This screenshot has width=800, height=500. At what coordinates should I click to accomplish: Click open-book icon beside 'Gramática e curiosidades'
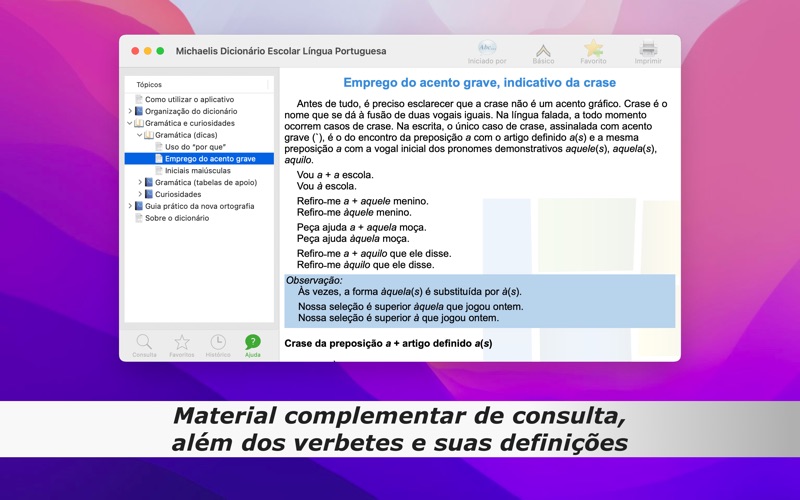click(x=139, y=123)
